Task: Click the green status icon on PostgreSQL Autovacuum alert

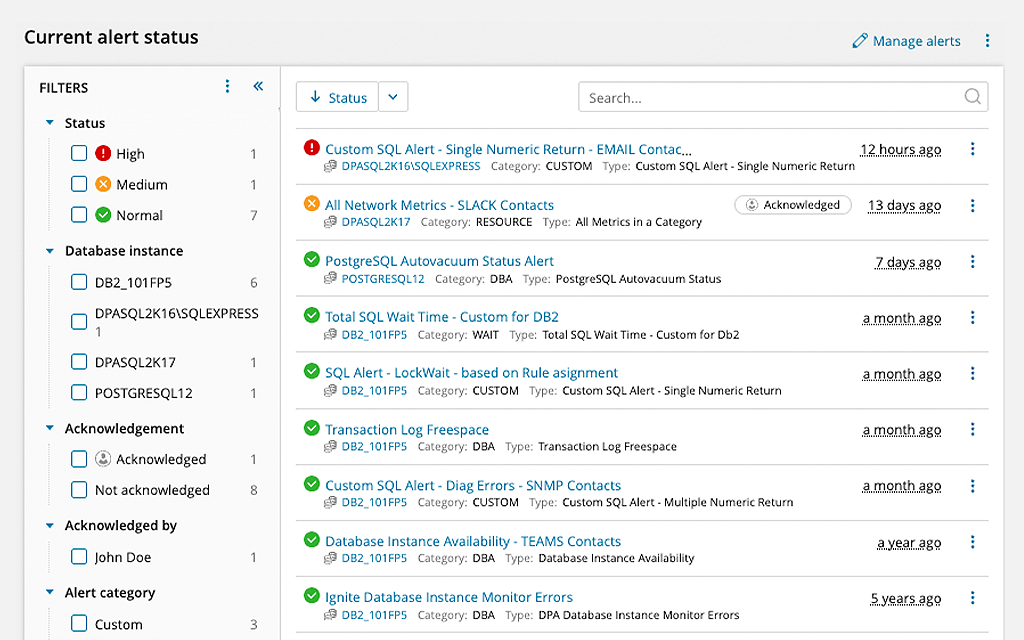Action: (x=310, y=261)
